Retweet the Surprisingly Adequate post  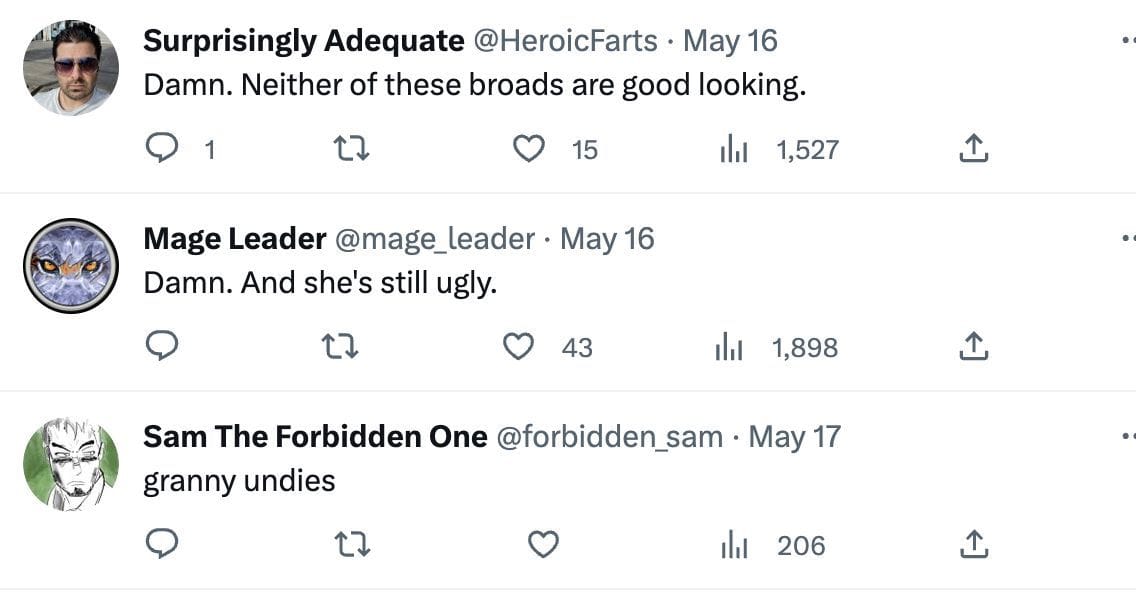coord(350,150)
